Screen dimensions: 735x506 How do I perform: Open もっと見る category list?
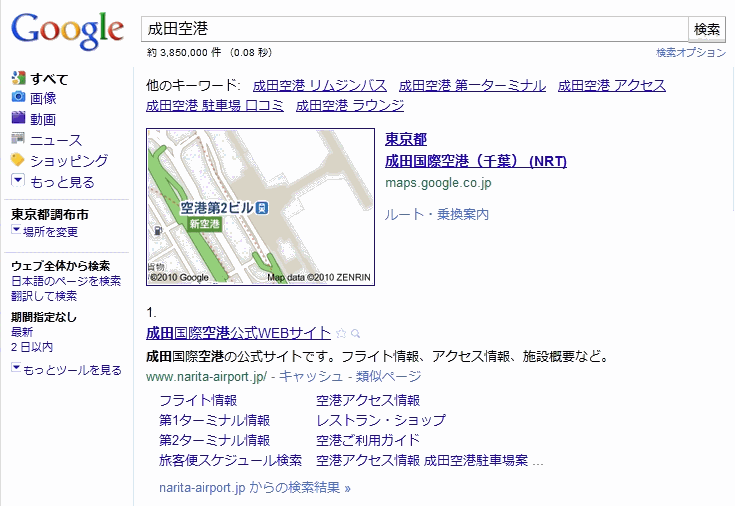[x=62, y=182]
